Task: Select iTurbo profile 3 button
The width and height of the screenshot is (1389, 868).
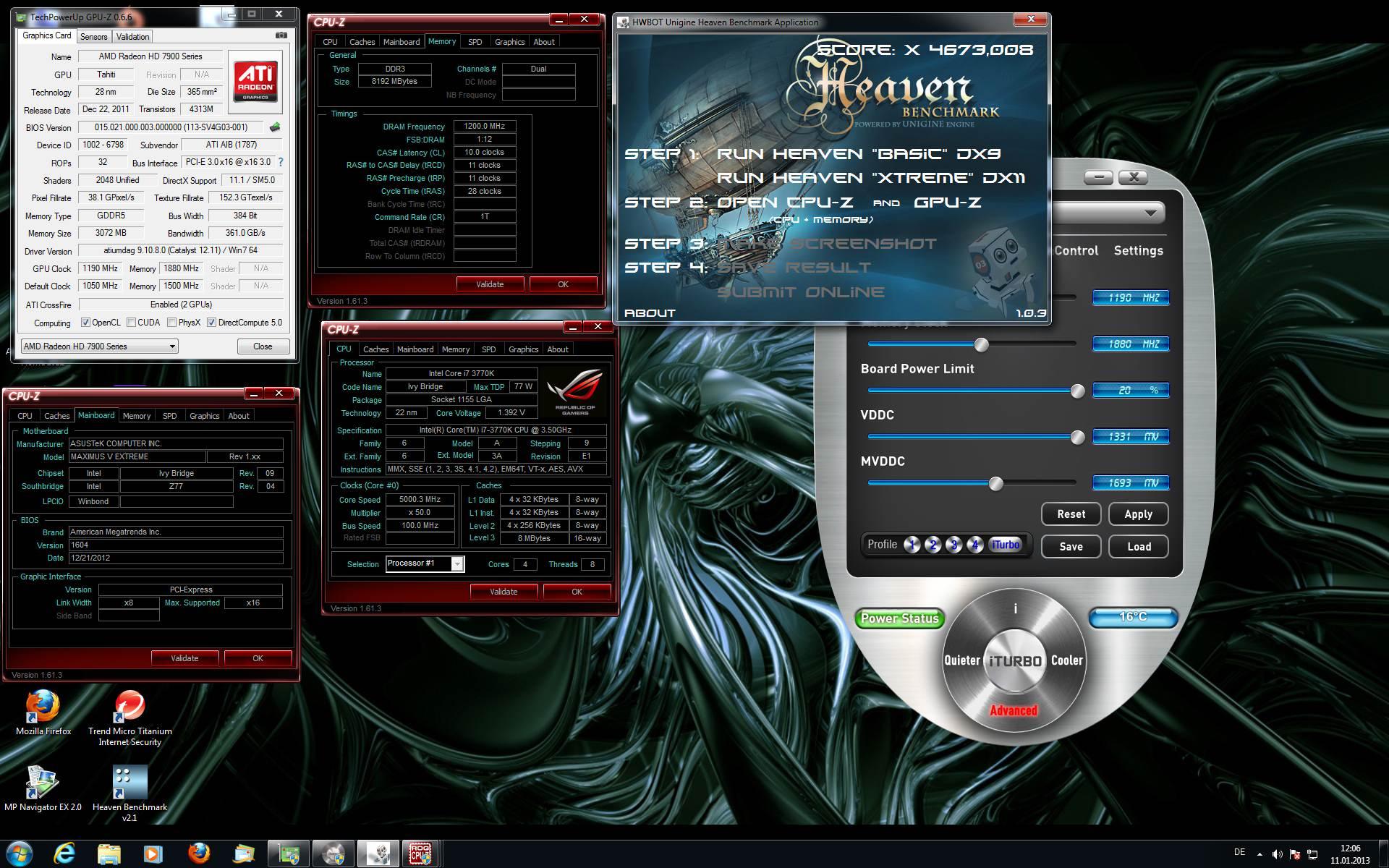Action: coord(954,545)
